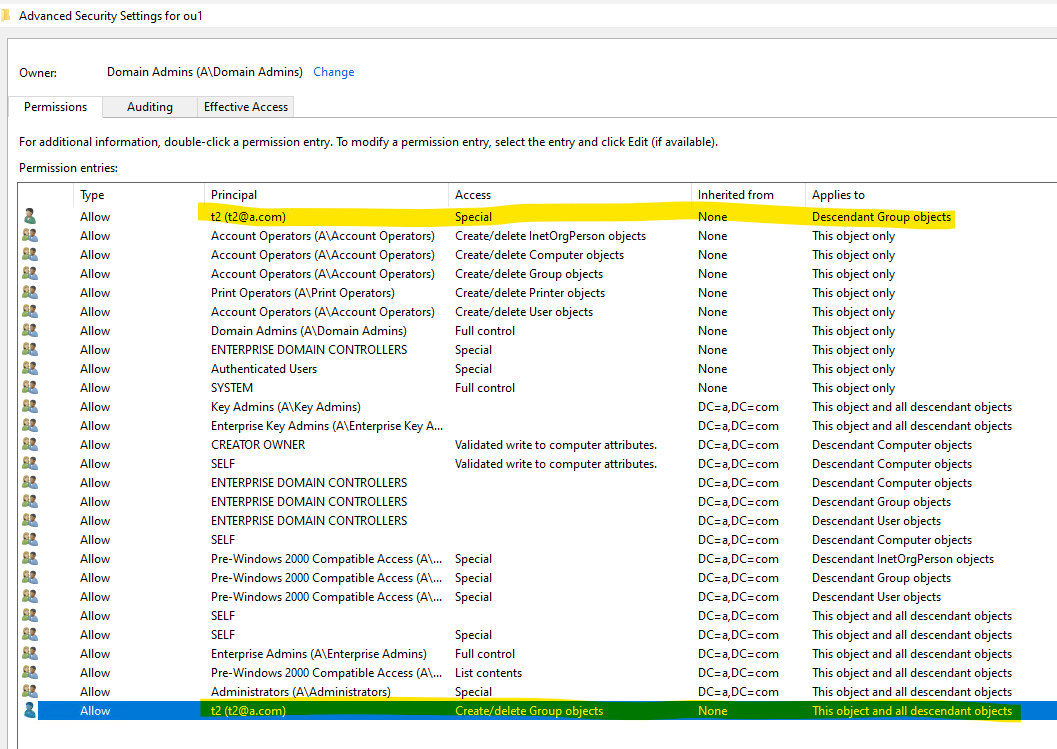Sort by the Type column header
This screenshot has height=749, width=1057.
click(x=138, y=195)
